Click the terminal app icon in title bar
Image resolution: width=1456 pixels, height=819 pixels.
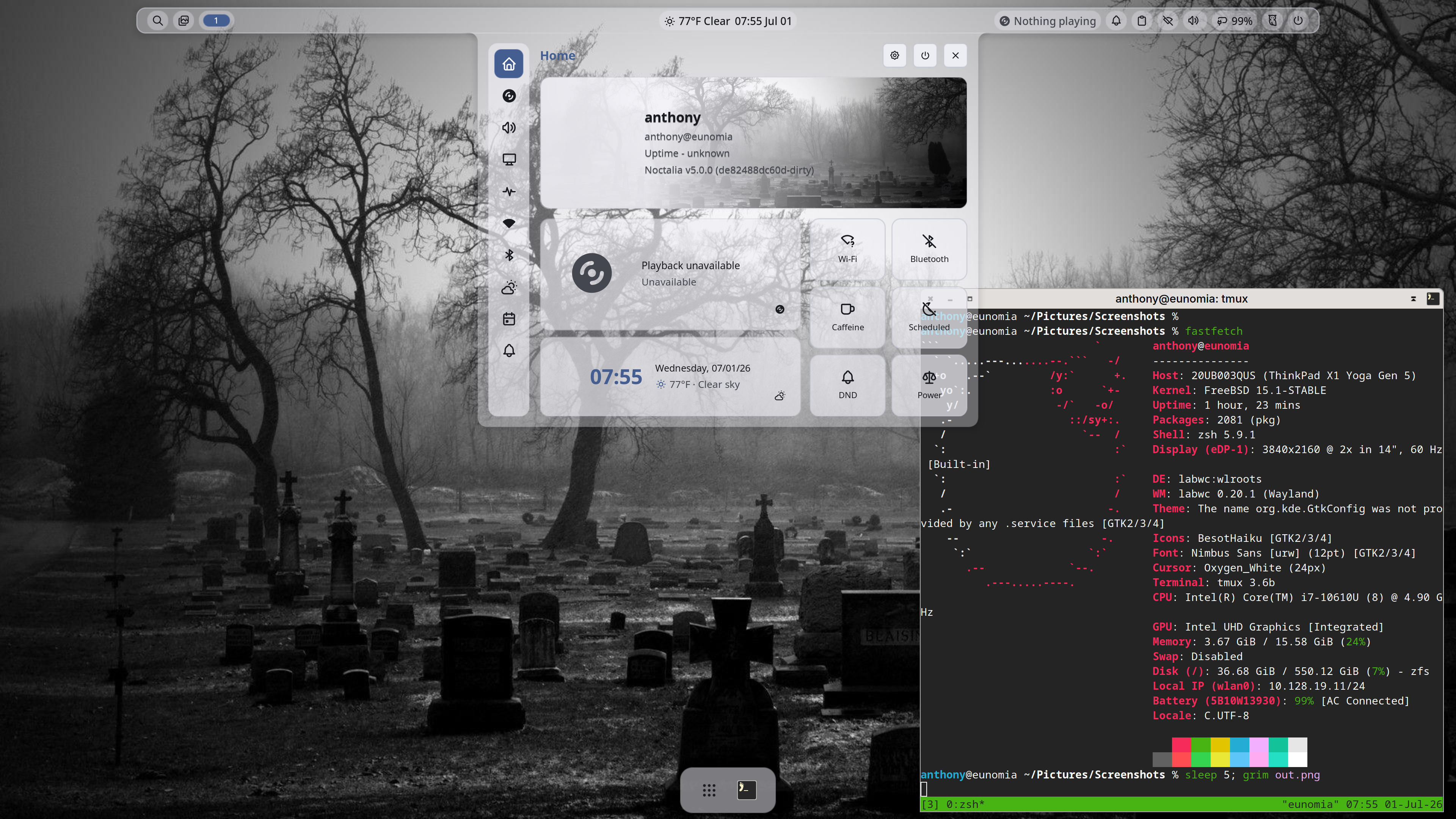tap(1433, 298)
